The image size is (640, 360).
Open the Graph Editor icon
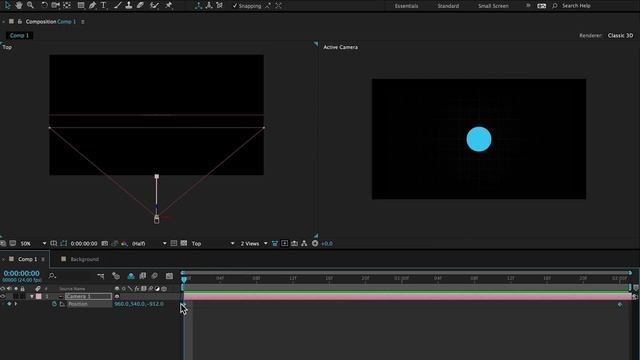[x=169, y=276]
